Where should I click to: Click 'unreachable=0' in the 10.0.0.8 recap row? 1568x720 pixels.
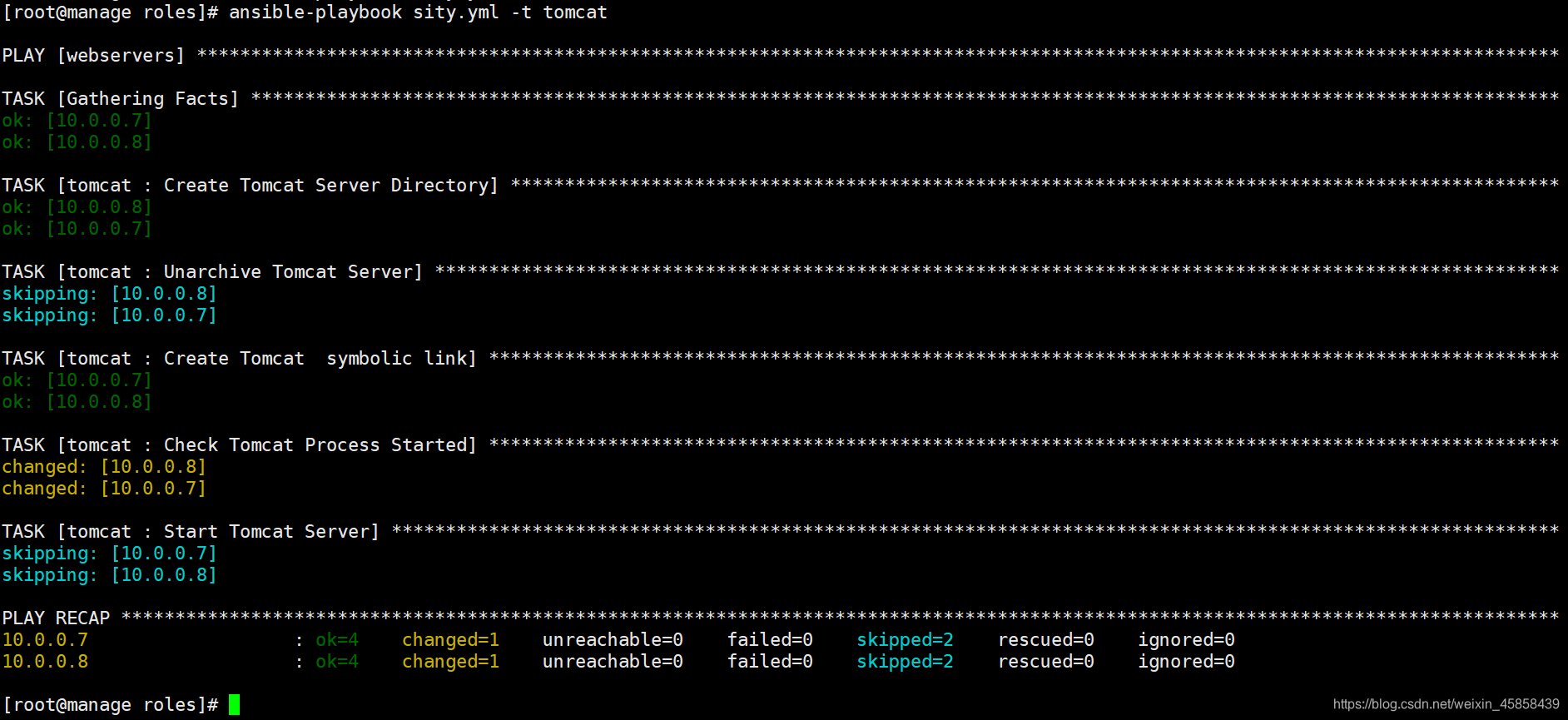coord(613,662)
